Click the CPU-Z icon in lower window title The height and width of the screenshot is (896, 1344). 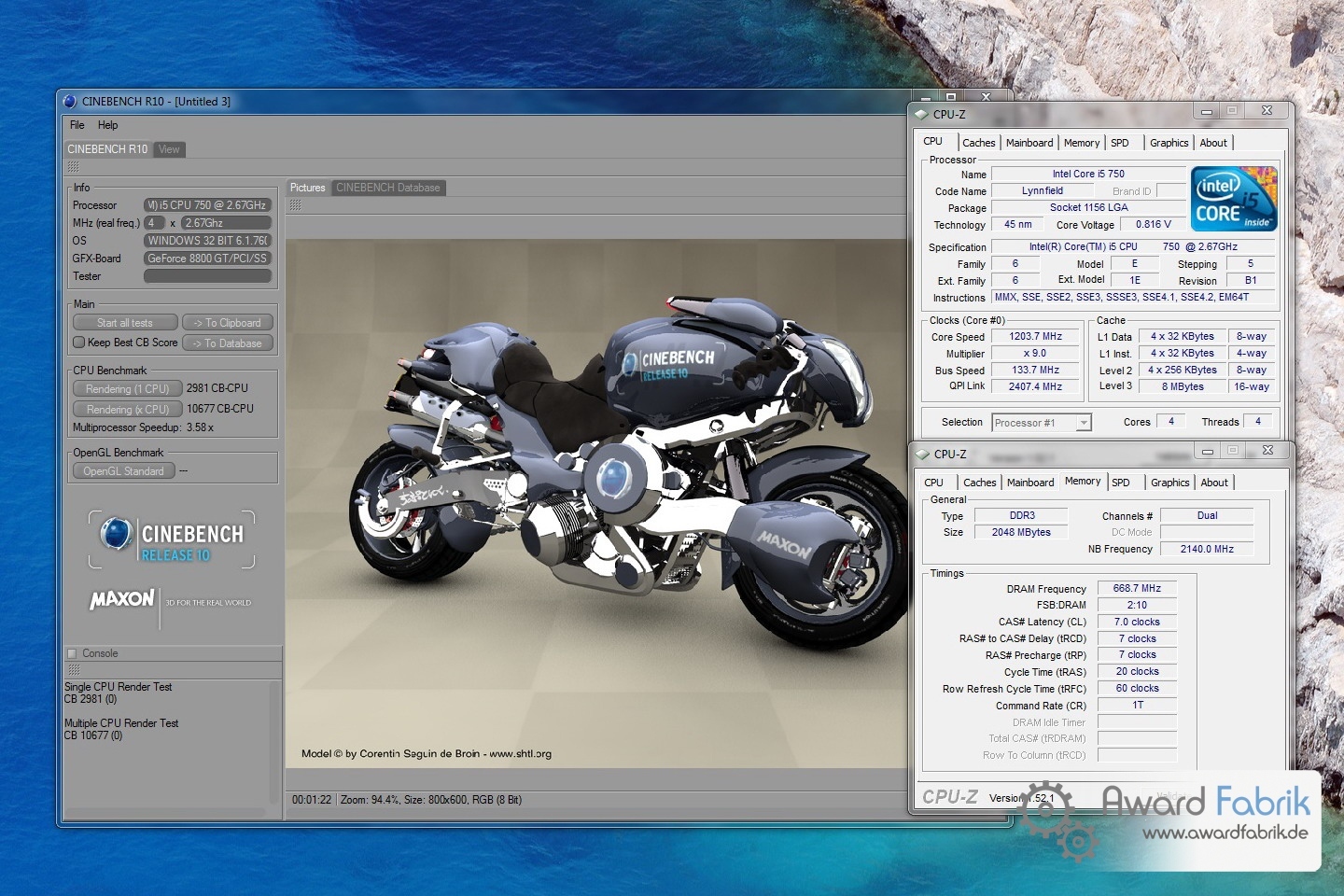(x=922, y=455)
